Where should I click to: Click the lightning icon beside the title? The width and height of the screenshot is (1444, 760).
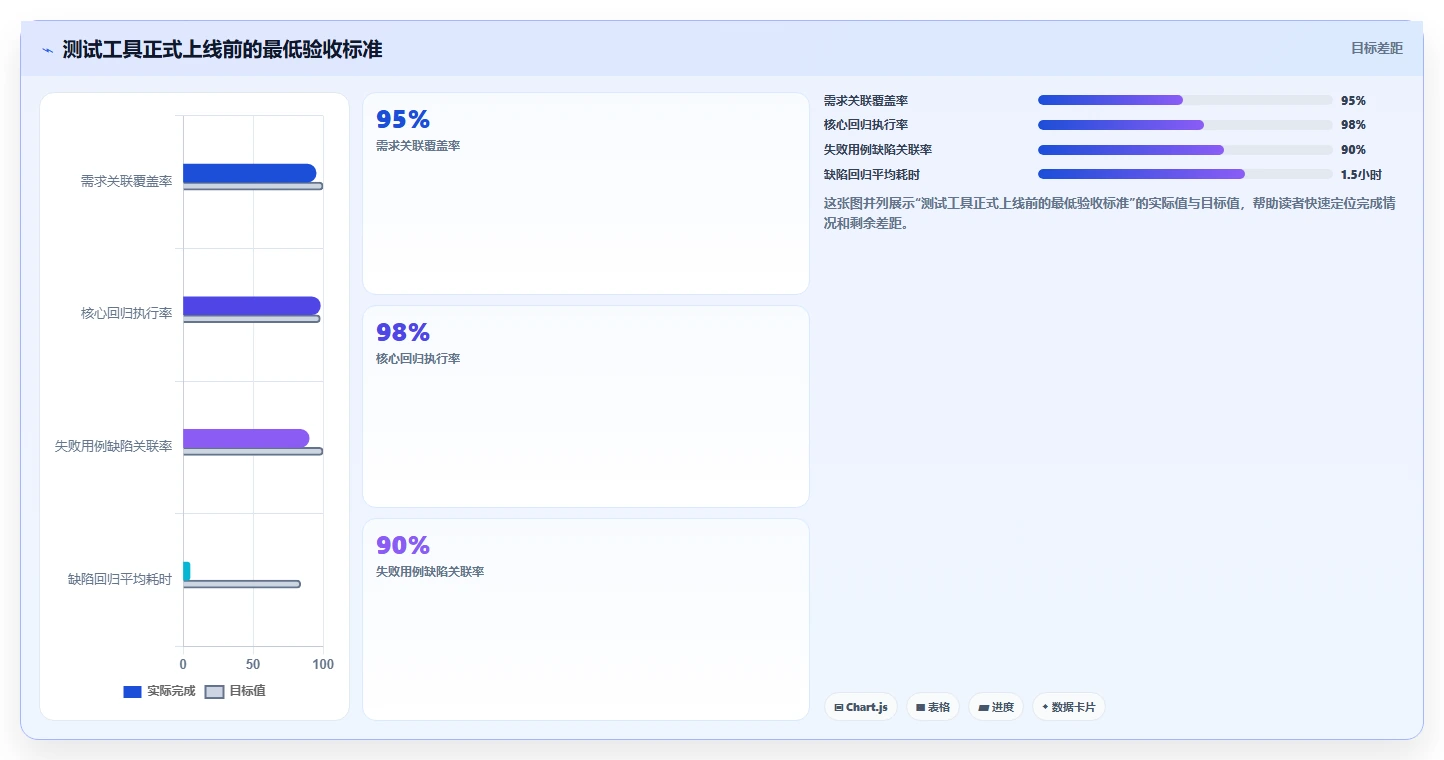[x=47, y=50]
